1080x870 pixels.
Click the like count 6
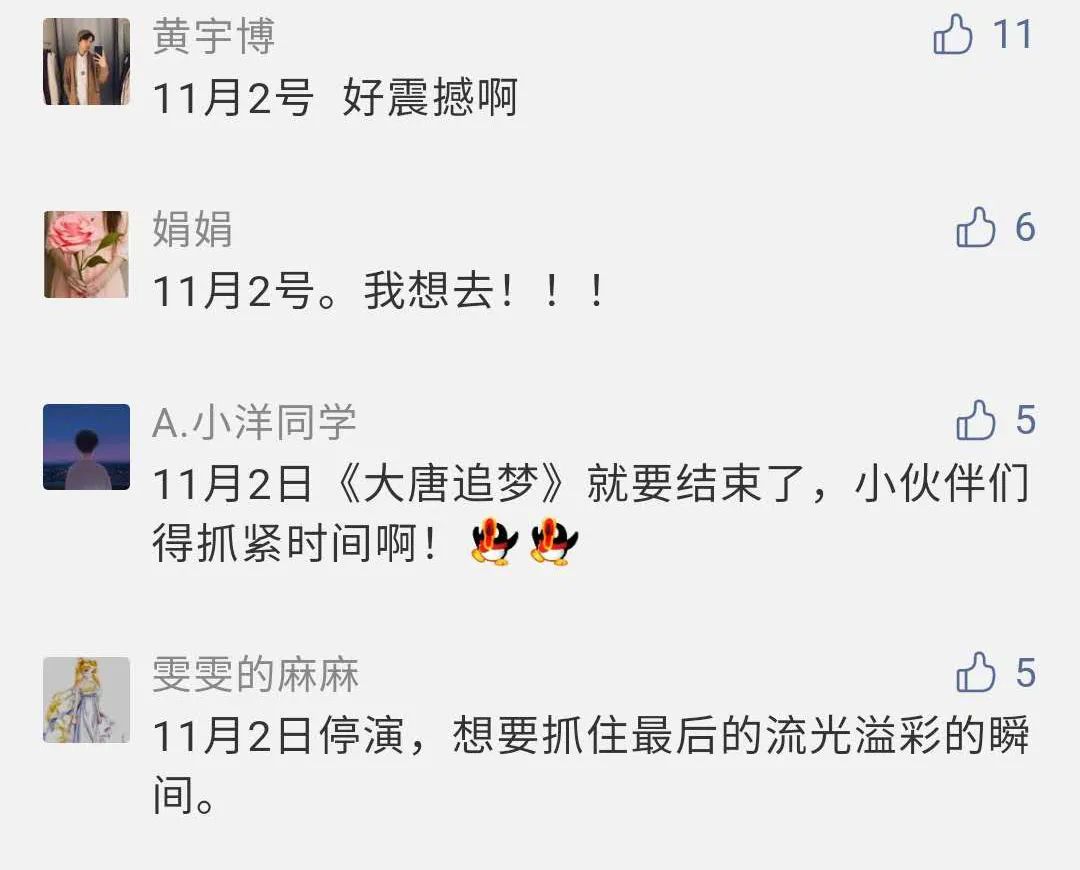[x=1025, y=227]
